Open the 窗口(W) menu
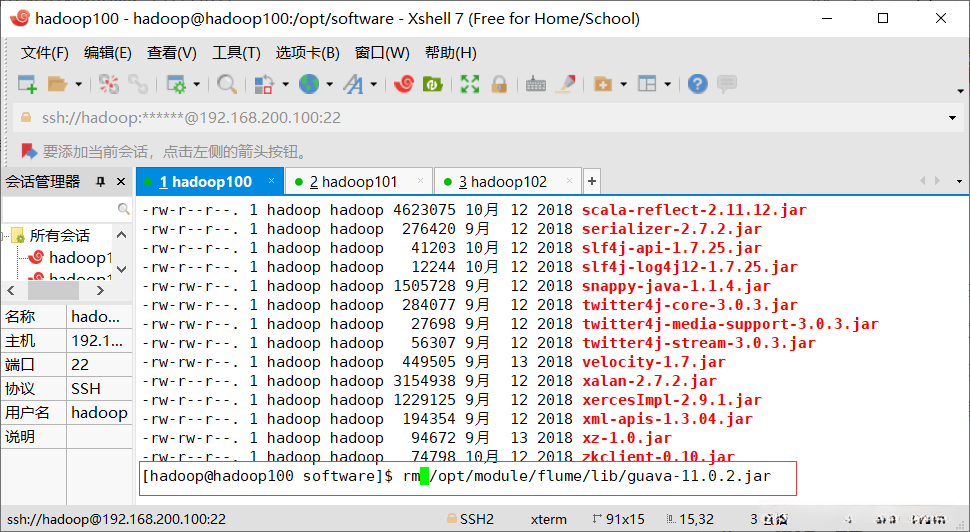 [x=382, y=53]
